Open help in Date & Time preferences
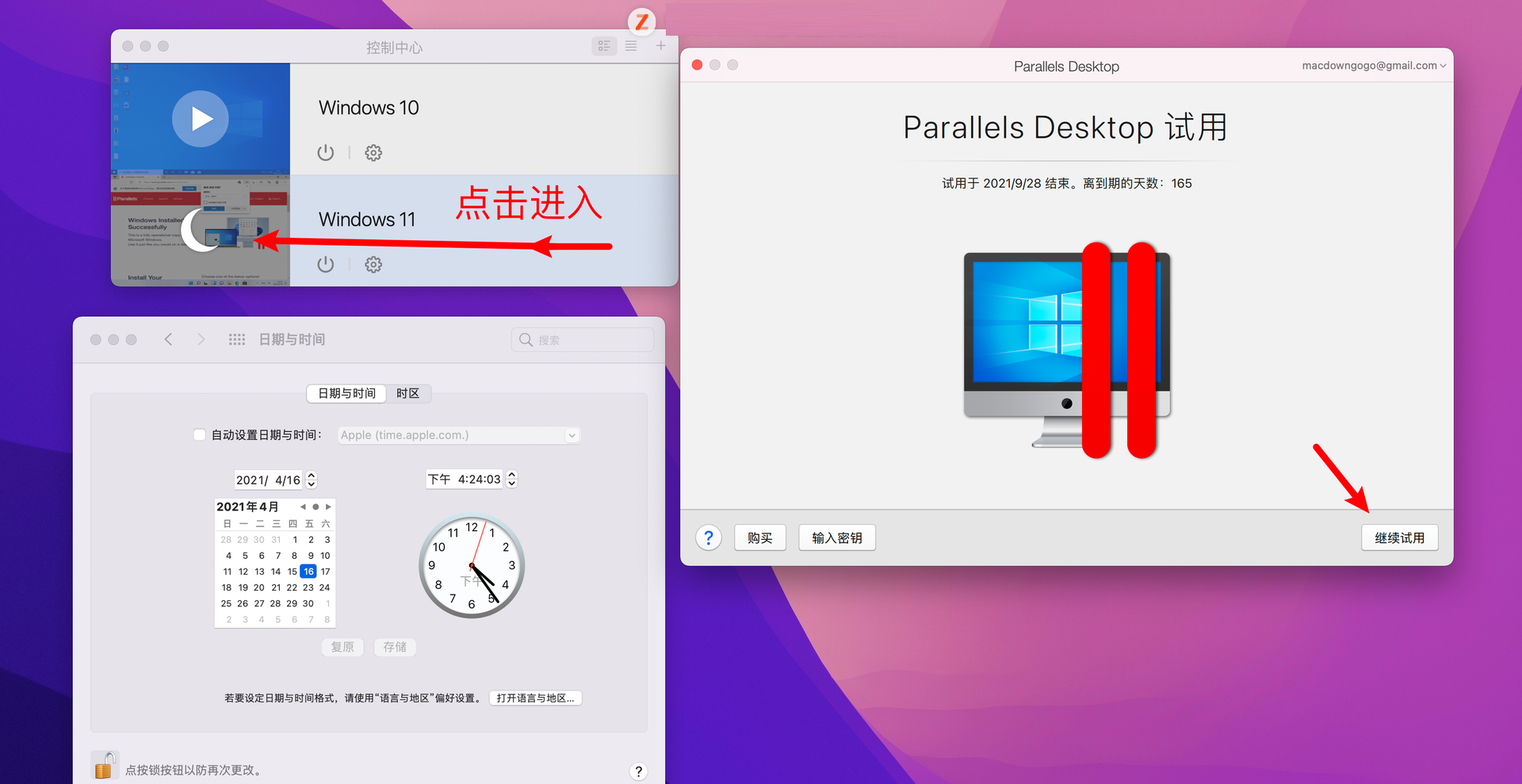 point(638,771)
